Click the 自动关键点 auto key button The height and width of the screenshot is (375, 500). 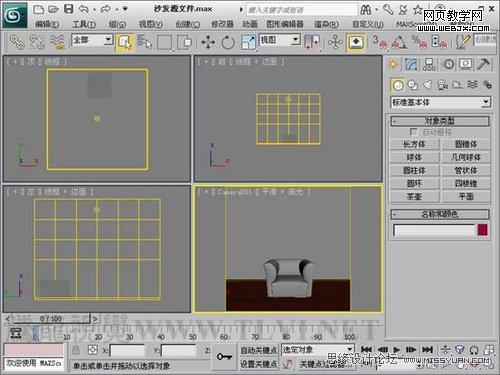coord(259,350)
